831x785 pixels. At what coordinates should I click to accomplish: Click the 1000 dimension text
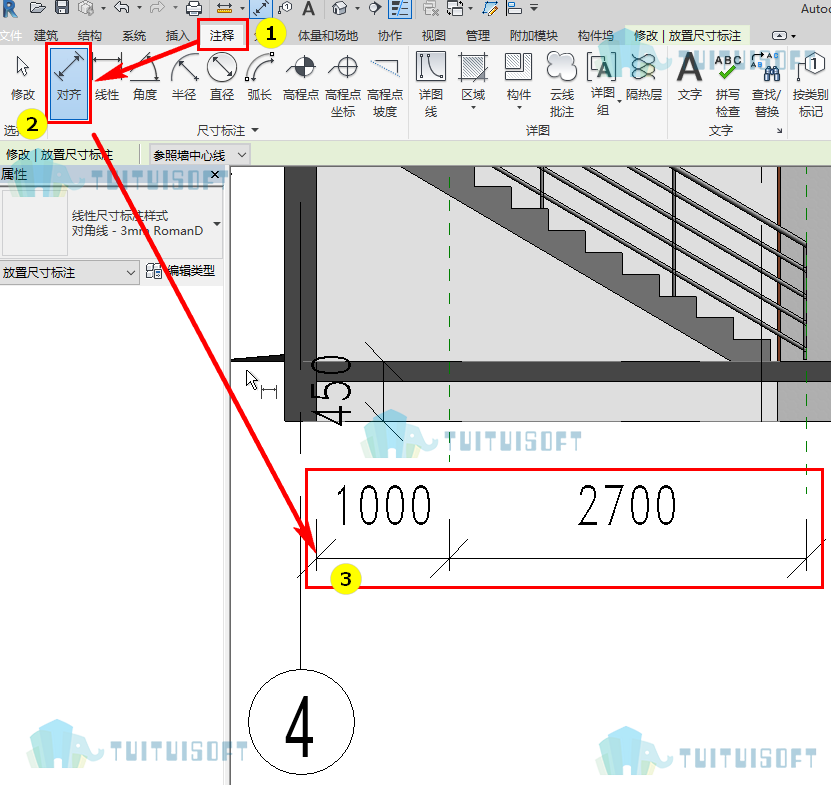coord(384,505)
